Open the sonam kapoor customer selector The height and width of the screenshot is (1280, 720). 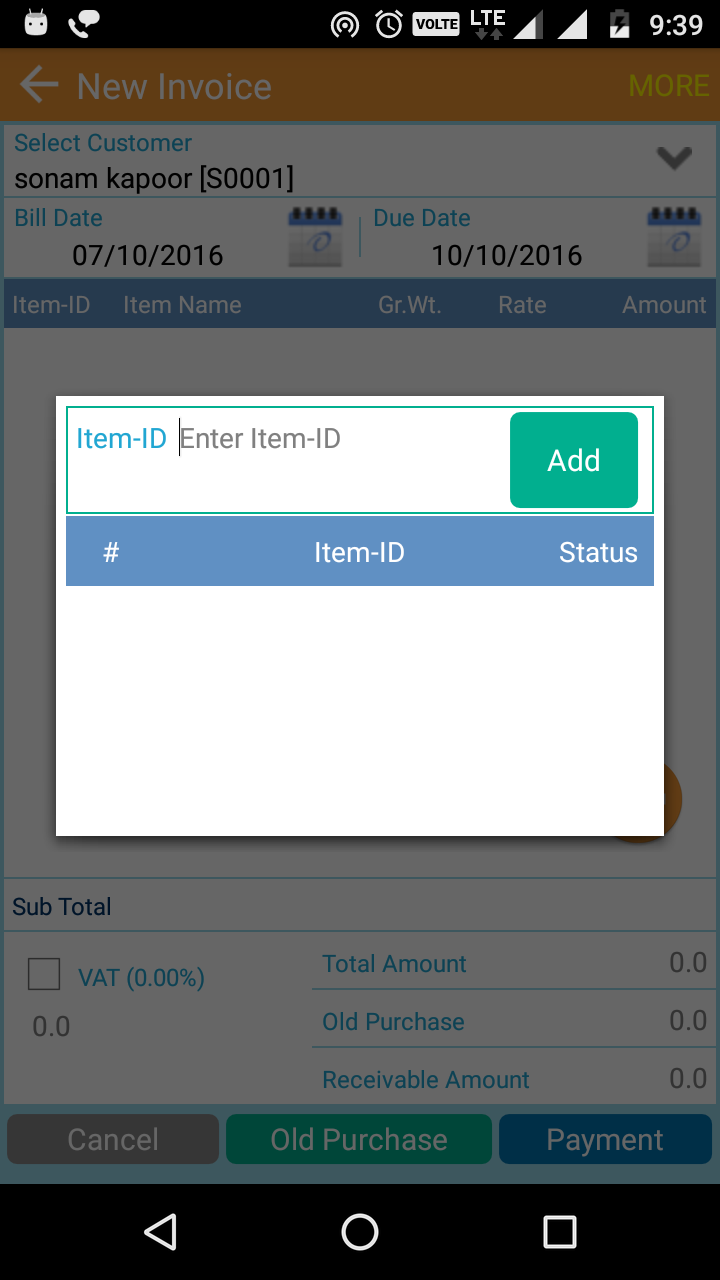pyautogui.click(x=154, y=179)
